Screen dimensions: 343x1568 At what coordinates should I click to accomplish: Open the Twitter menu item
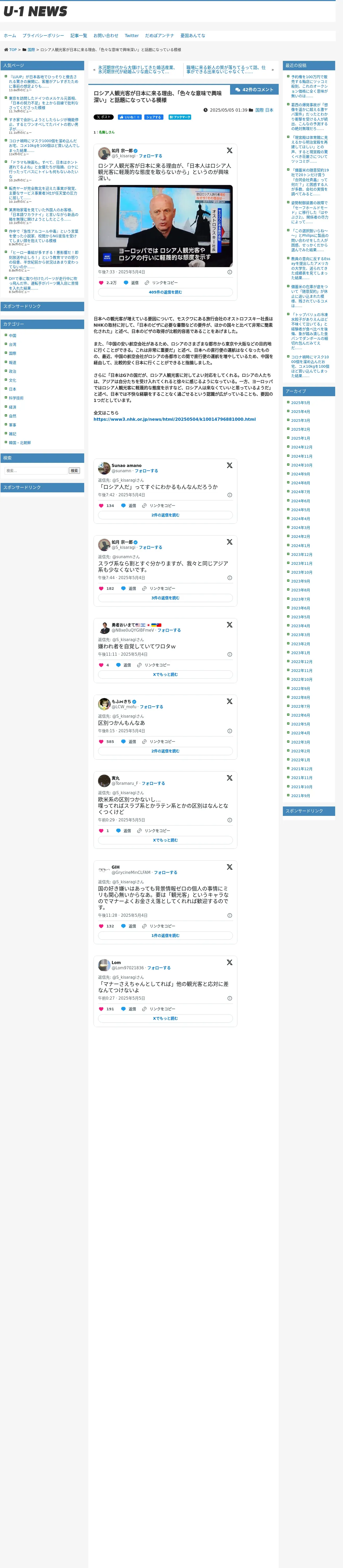click(132, 36)
